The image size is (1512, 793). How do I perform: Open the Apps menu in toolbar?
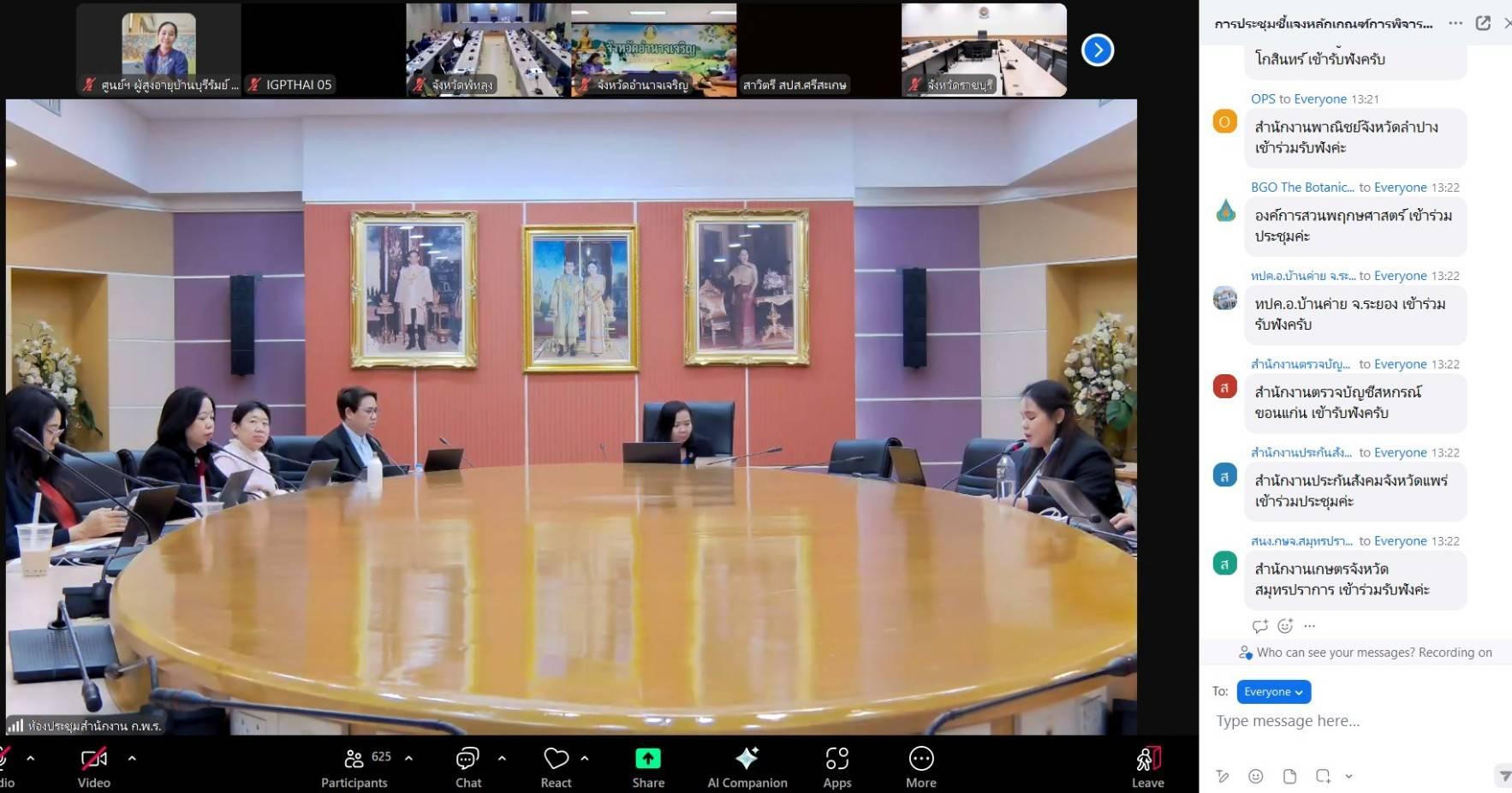click(836, 766)
